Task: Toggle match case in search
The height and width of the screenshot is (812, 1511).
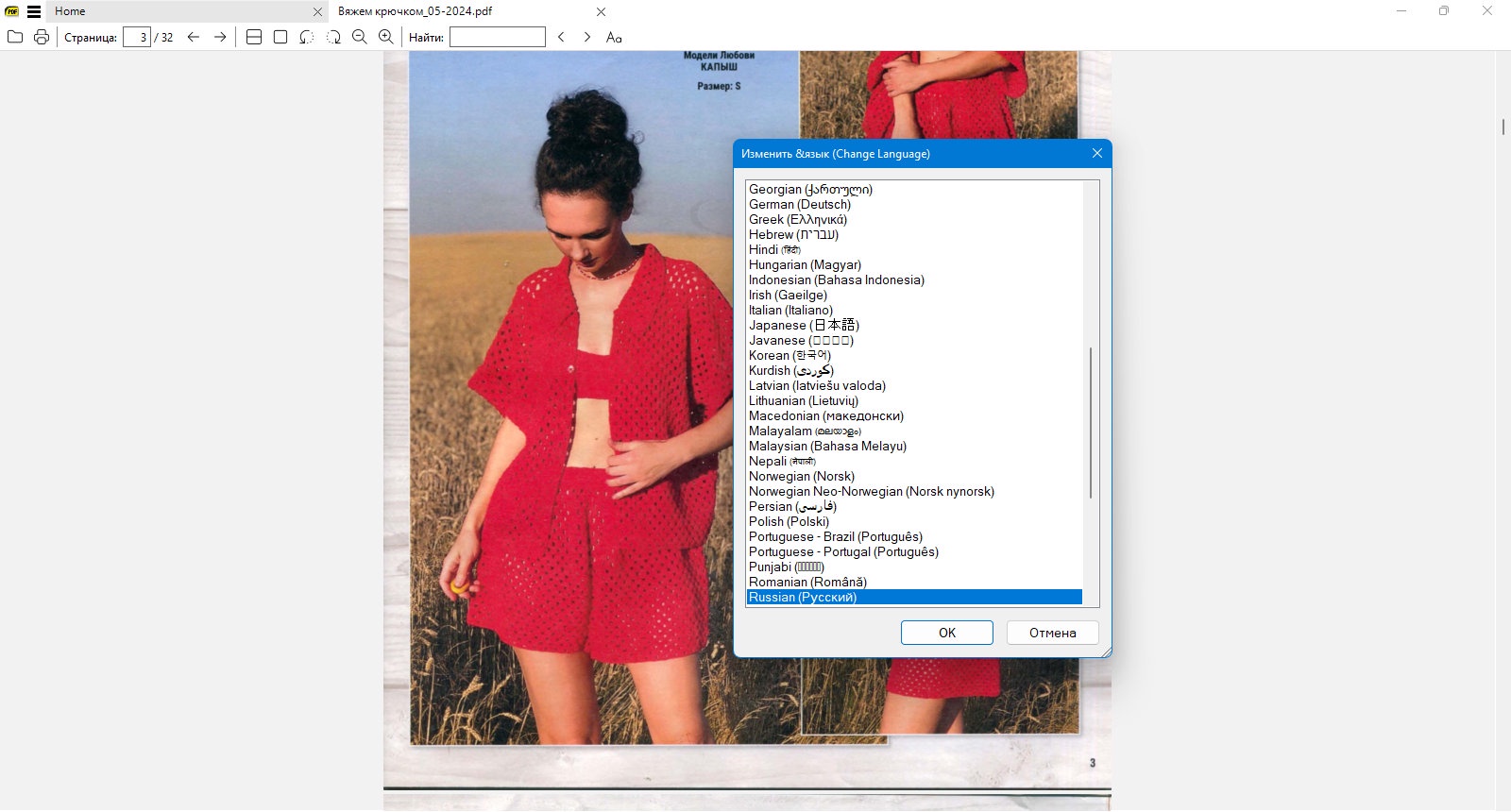Action: (614, 37)
